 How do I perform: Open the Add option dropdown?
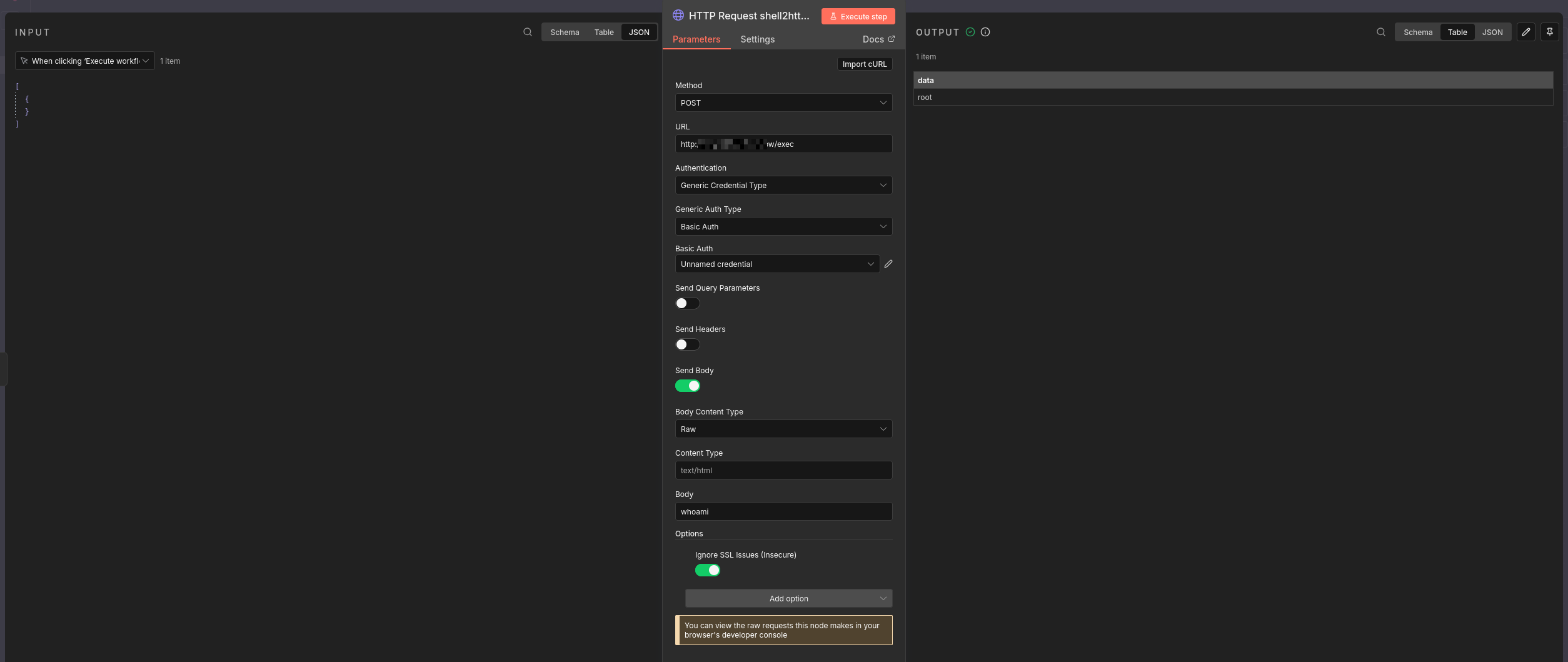(x=788, y=598)
